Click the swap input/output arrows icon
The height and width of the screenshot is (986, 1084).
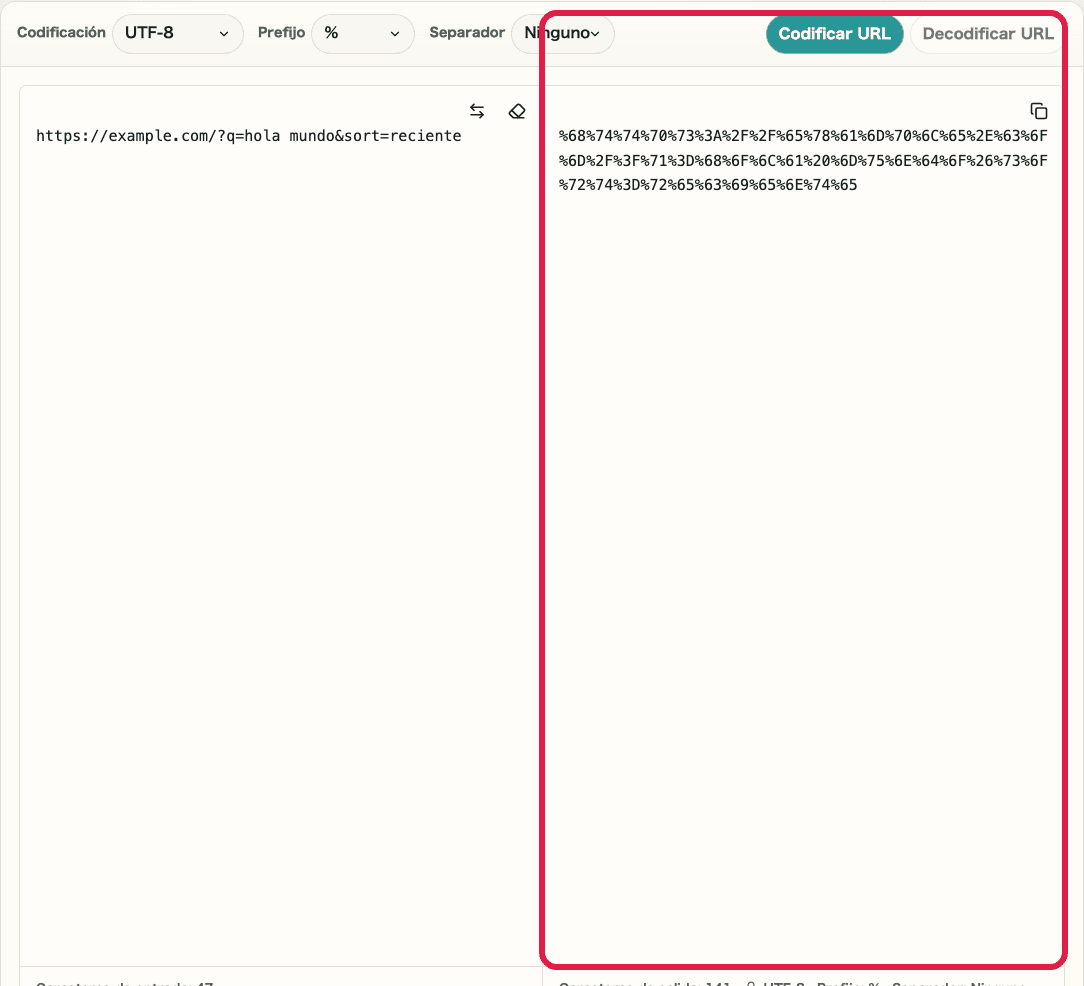477,111
